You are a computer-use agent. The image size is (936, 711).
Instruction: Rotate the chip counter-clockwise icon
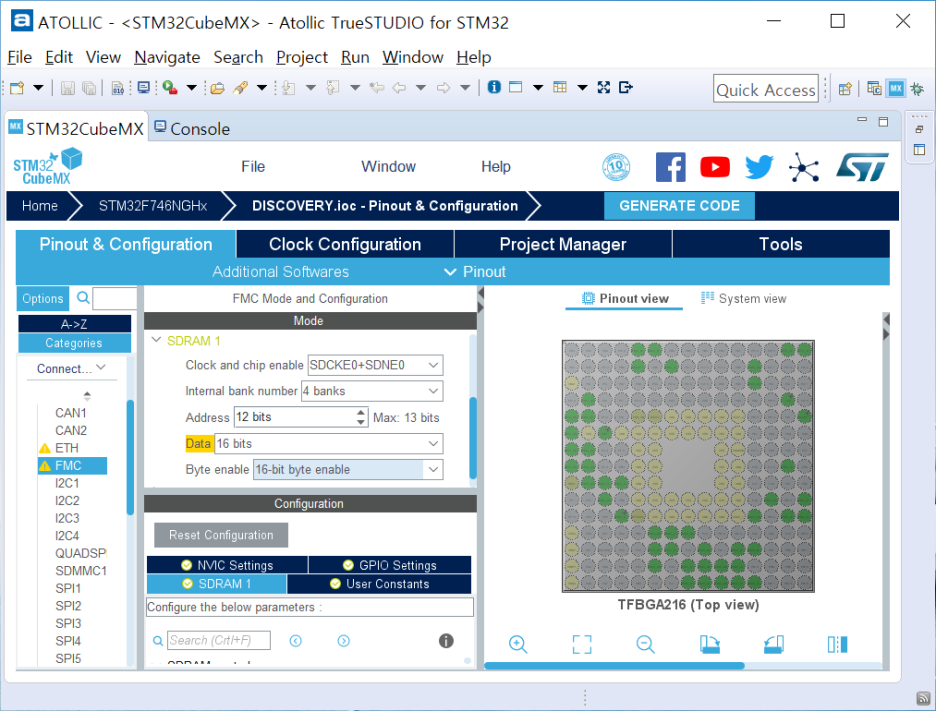(x=774, y=644)
